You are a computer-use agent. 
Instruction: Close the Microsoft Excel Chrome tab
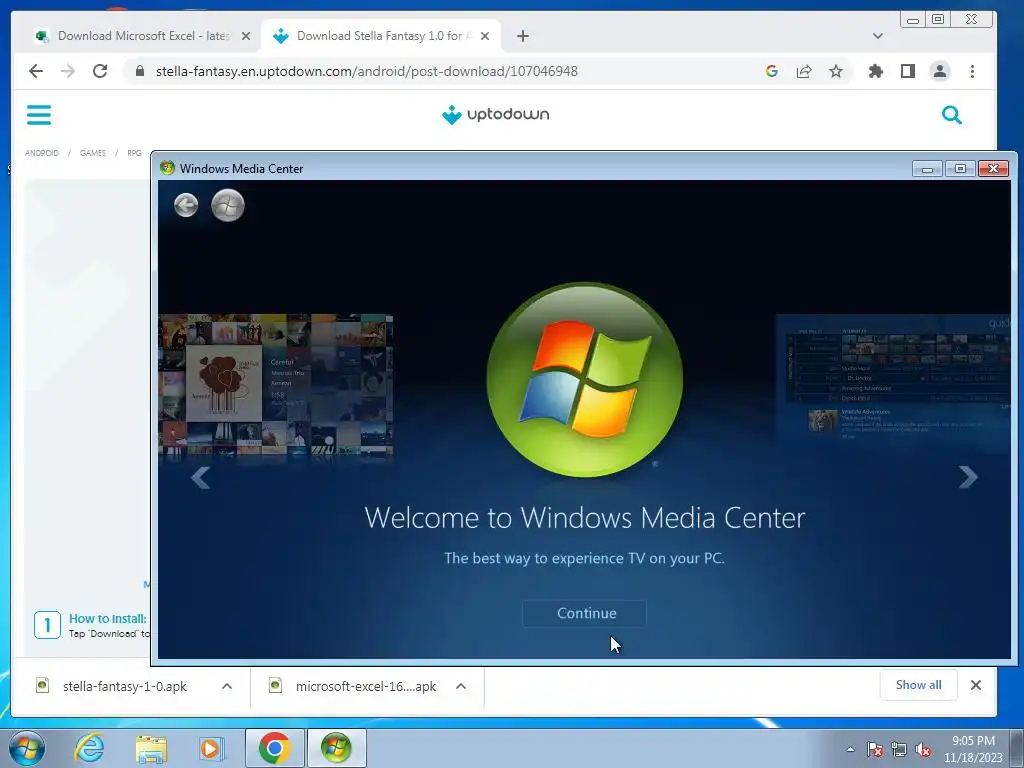pos(246,36)
